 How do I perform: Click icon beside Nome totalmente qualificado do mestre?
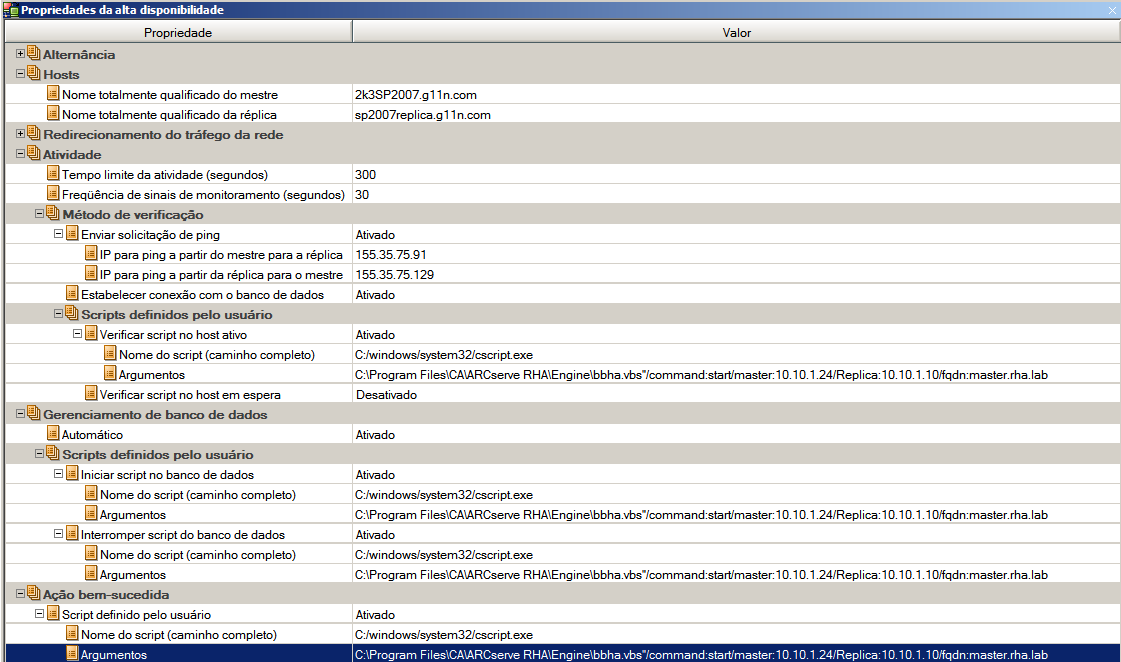[53, 94]
